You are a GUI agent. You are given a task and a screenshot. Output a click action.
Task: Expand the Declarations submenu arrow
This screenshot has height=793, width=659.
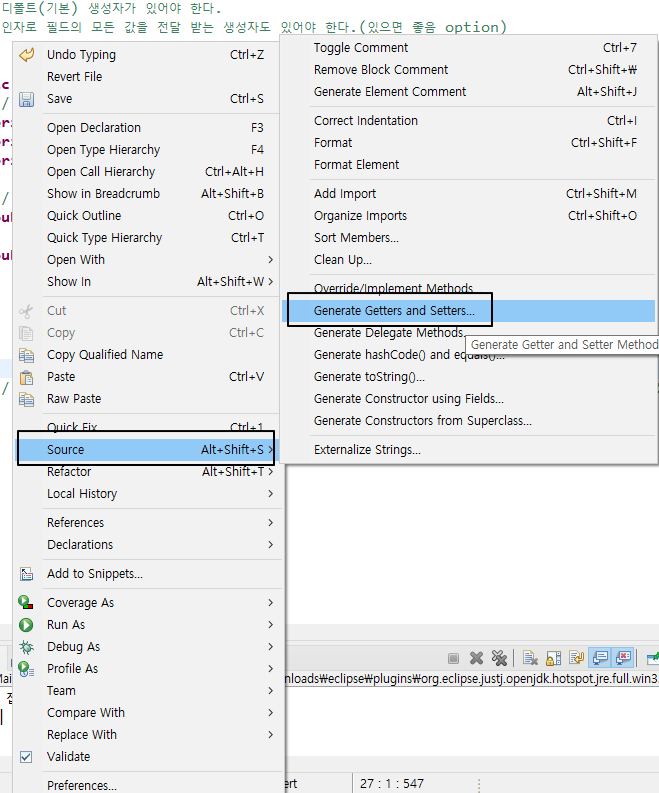click(271, 545)
